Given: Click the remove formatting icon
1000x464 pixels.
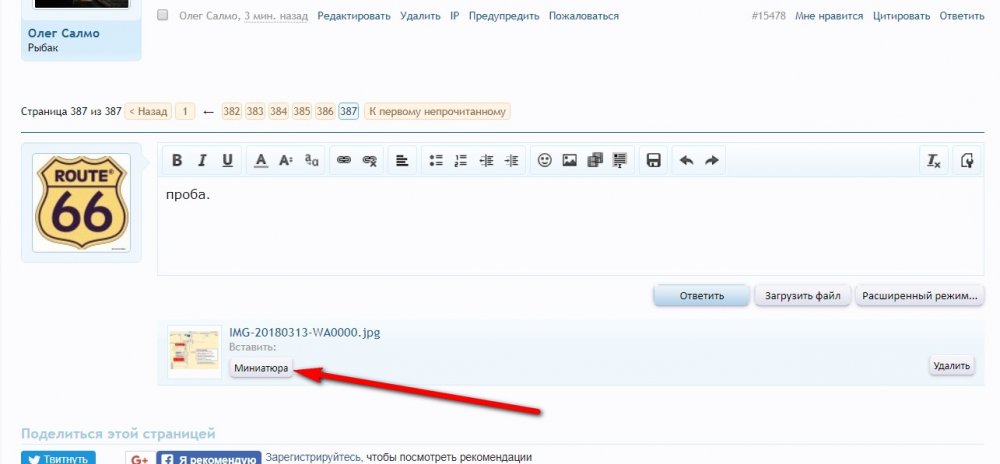Looking at the screenshot, I should 934,161.
